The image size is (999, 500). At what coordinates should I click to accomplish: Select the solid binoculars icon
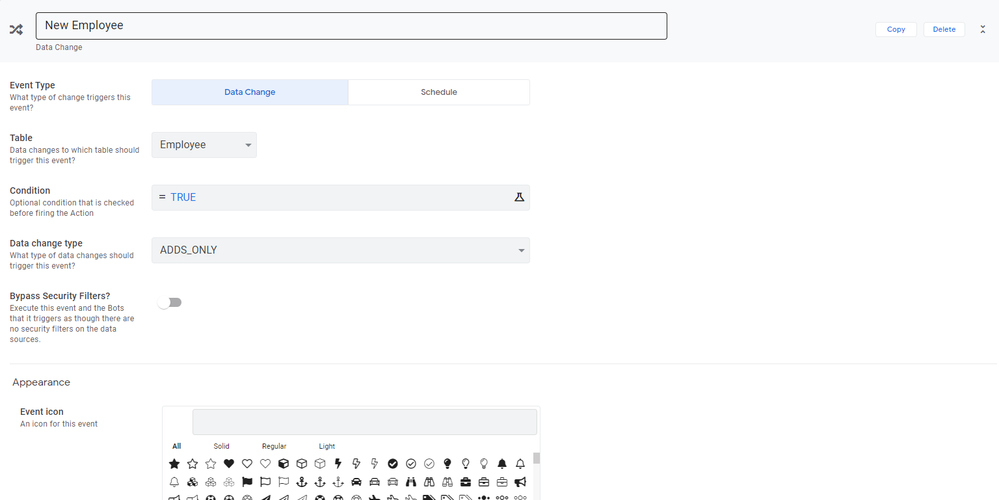[411, 482]
